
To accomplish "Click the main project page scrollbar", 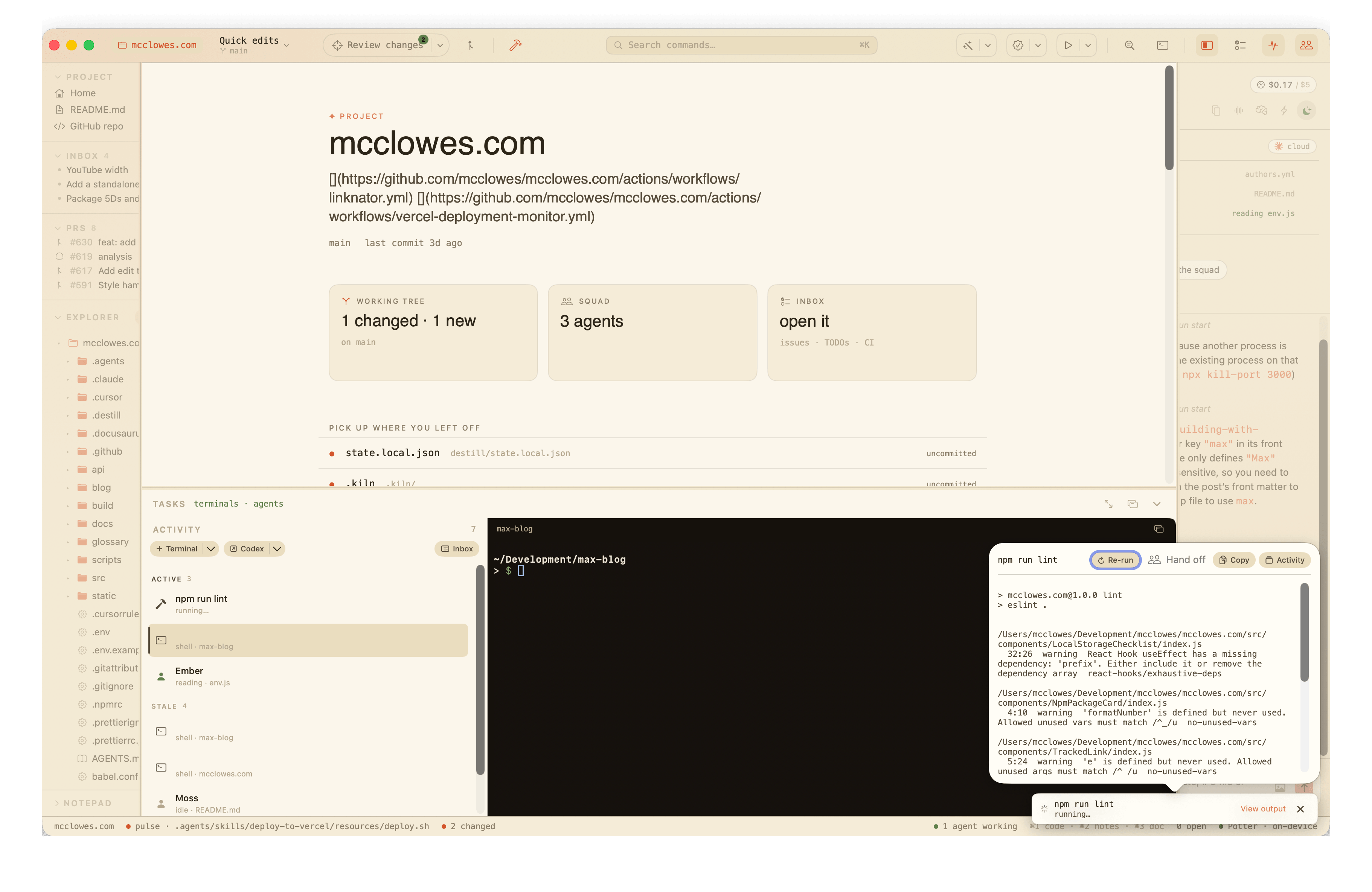I will [1169, 118].
